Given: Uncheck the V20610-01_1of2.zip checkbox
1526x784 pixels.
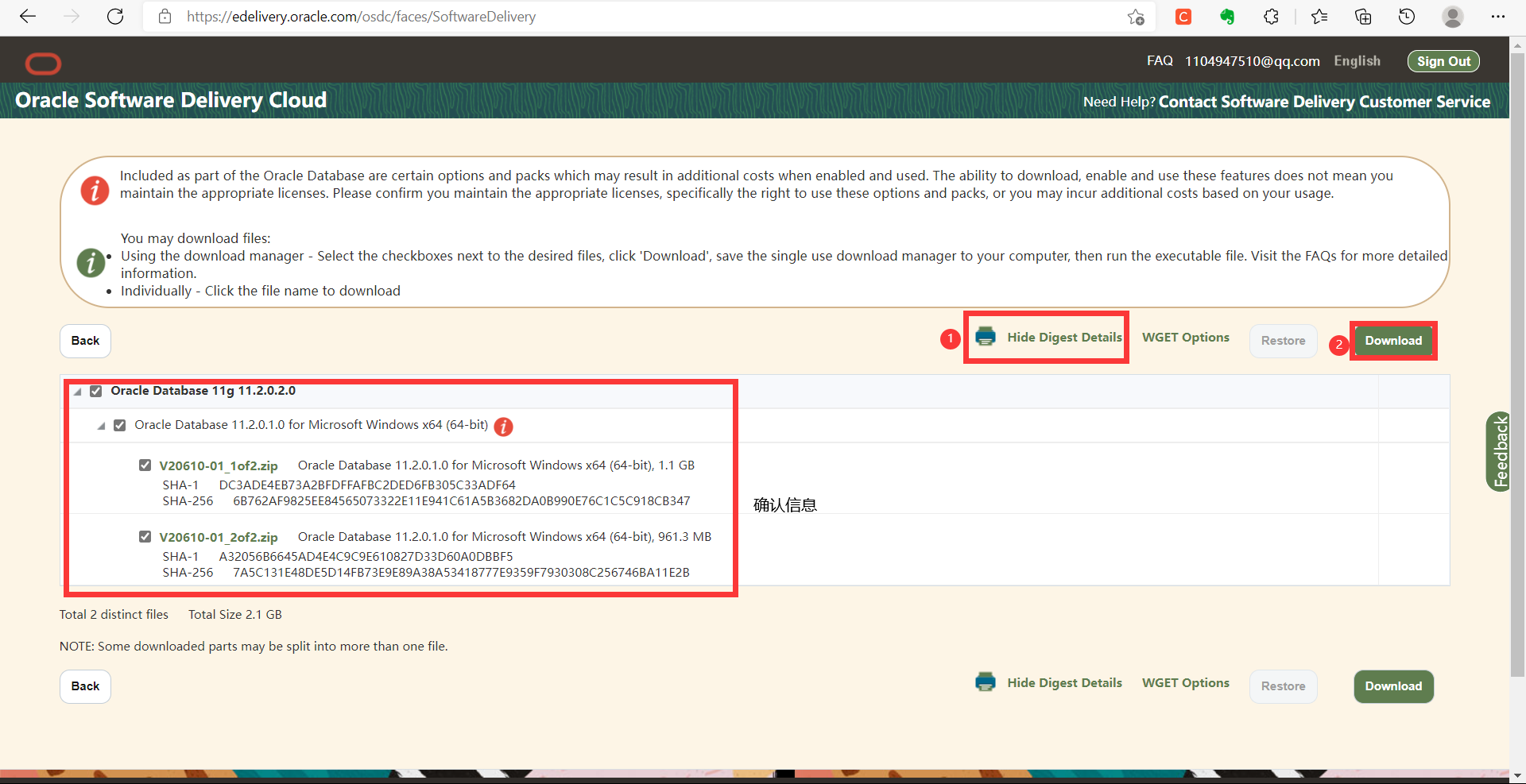Looking at the screenshot, I should point(145,465).
